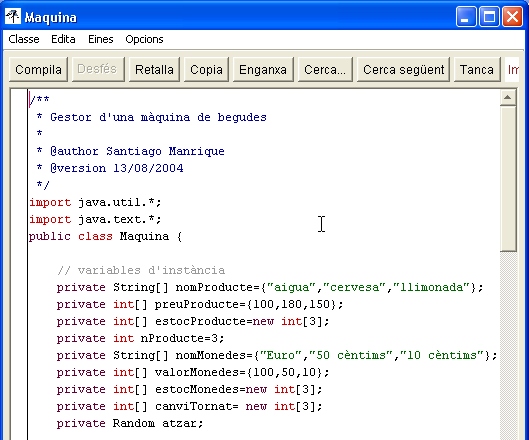529x440 pixels.
Task: Click the Enganxa (paste) button
Action: pos(263,70)
